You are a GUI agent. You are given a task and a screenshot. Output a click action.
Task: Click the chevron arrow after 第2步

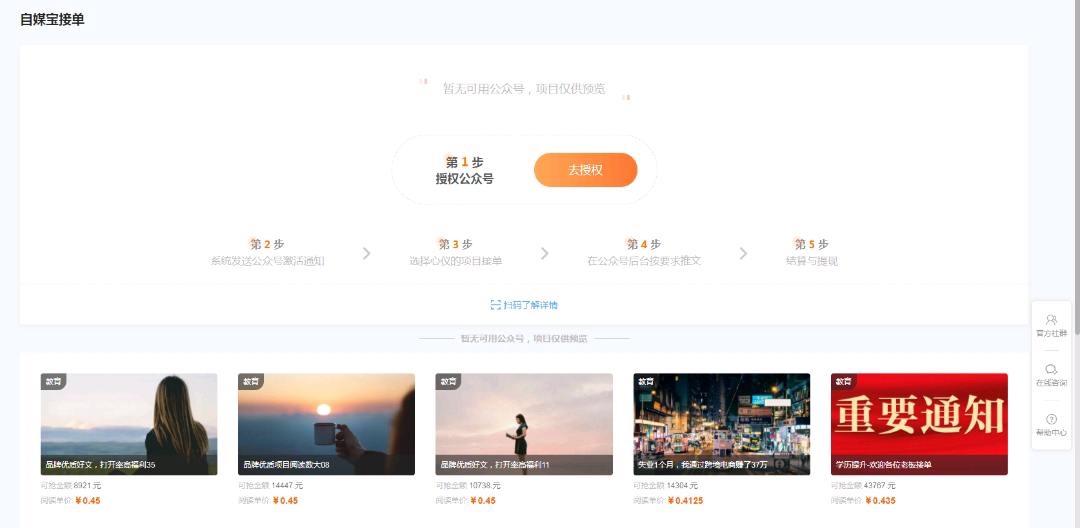(x=366, y=253)
